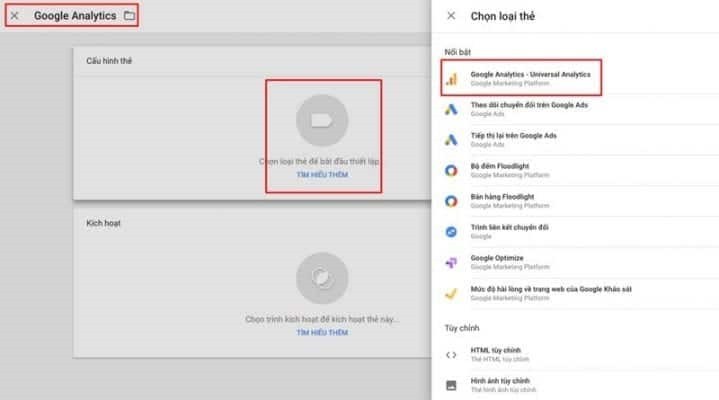Select the Google Khảo sát website satisfaction tag

click(580, 294)
